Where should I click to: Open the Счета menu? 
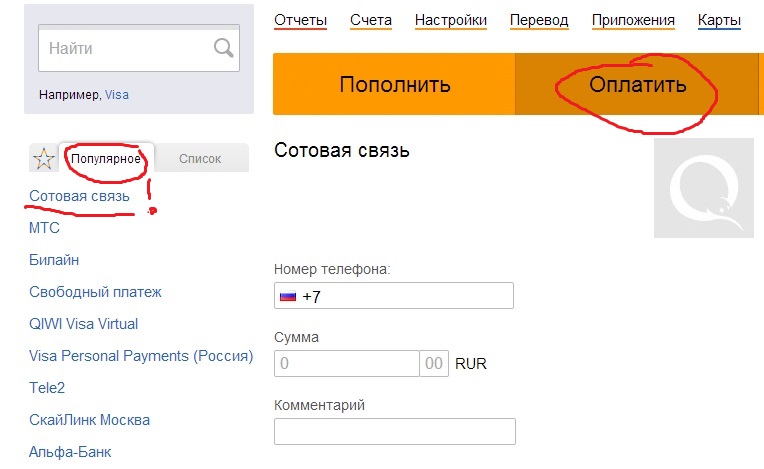pos(371,20)
